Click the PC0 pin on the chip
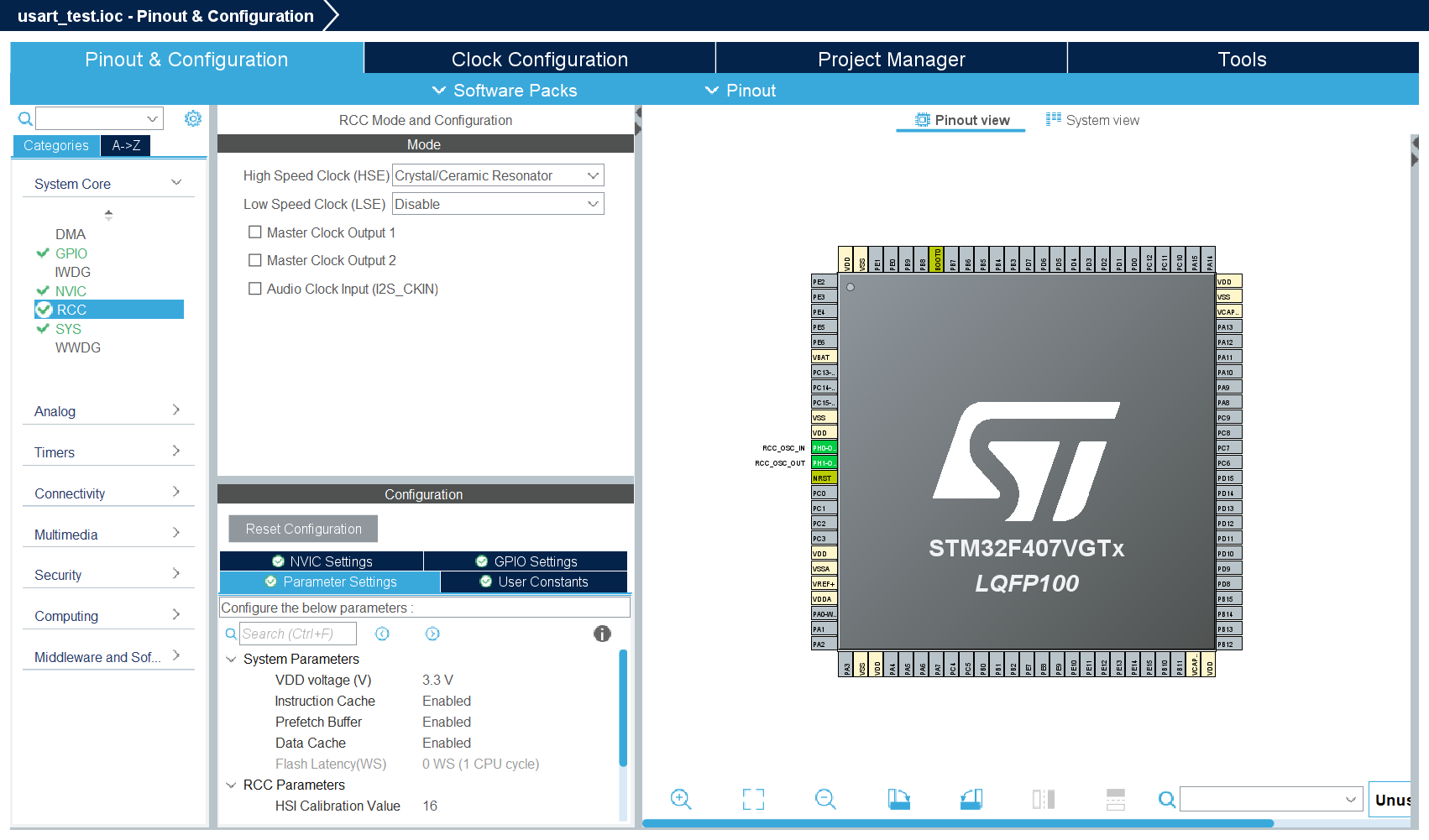This screenshot has height=840, width=1429. tap(824, 493)
